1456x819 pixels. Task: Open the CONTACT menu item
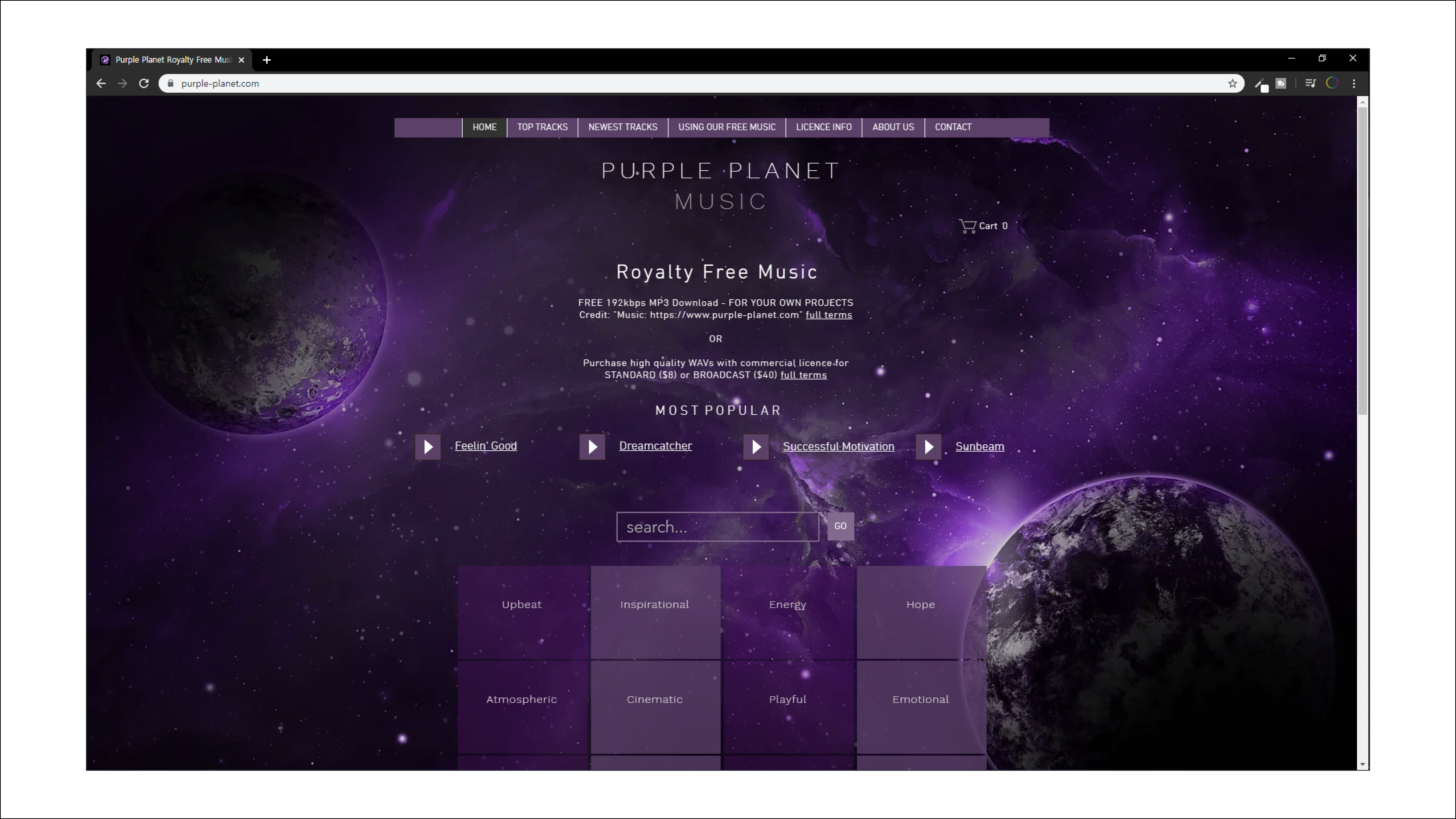[953, 127]
